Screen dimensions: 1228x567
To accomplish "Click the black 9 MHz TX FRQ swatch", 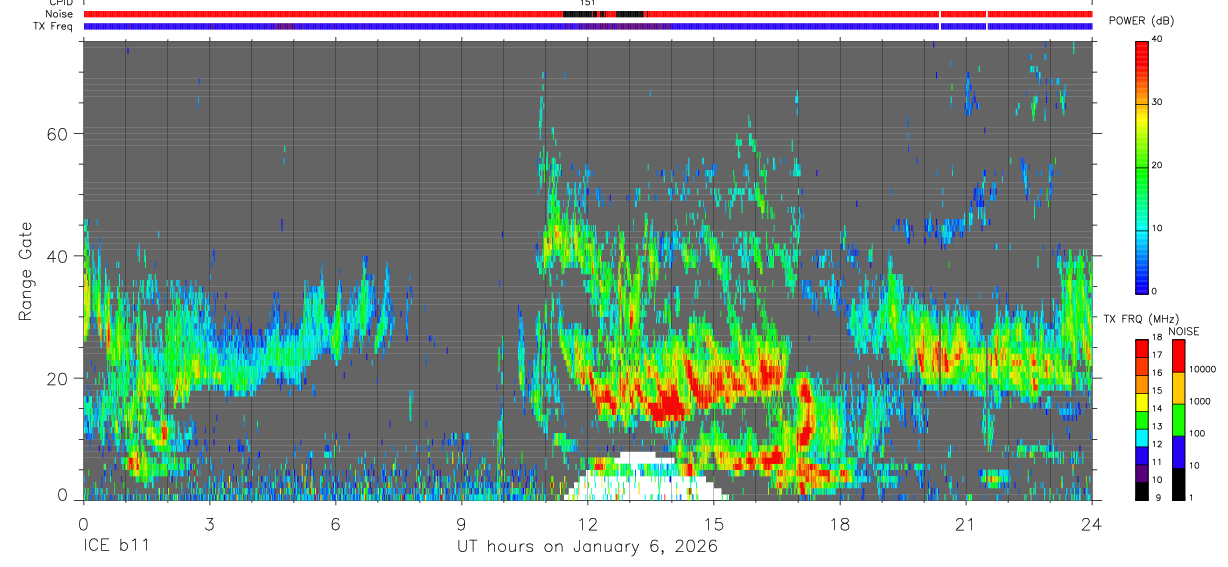I will pyautogui.click(x=1141, y=491).
